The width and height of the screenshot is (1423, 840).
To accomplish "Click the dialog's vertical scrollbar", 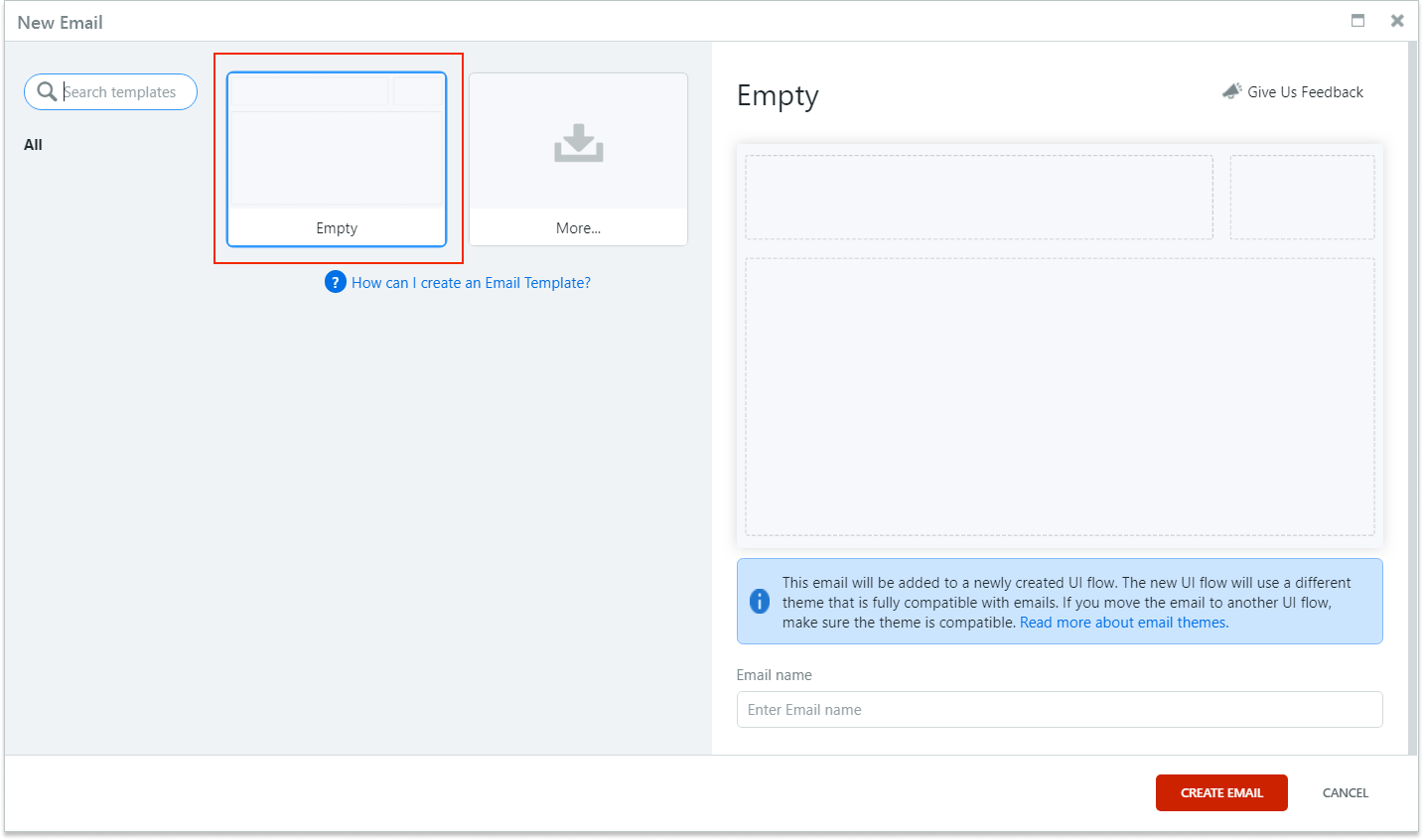I will point(1413,397).
